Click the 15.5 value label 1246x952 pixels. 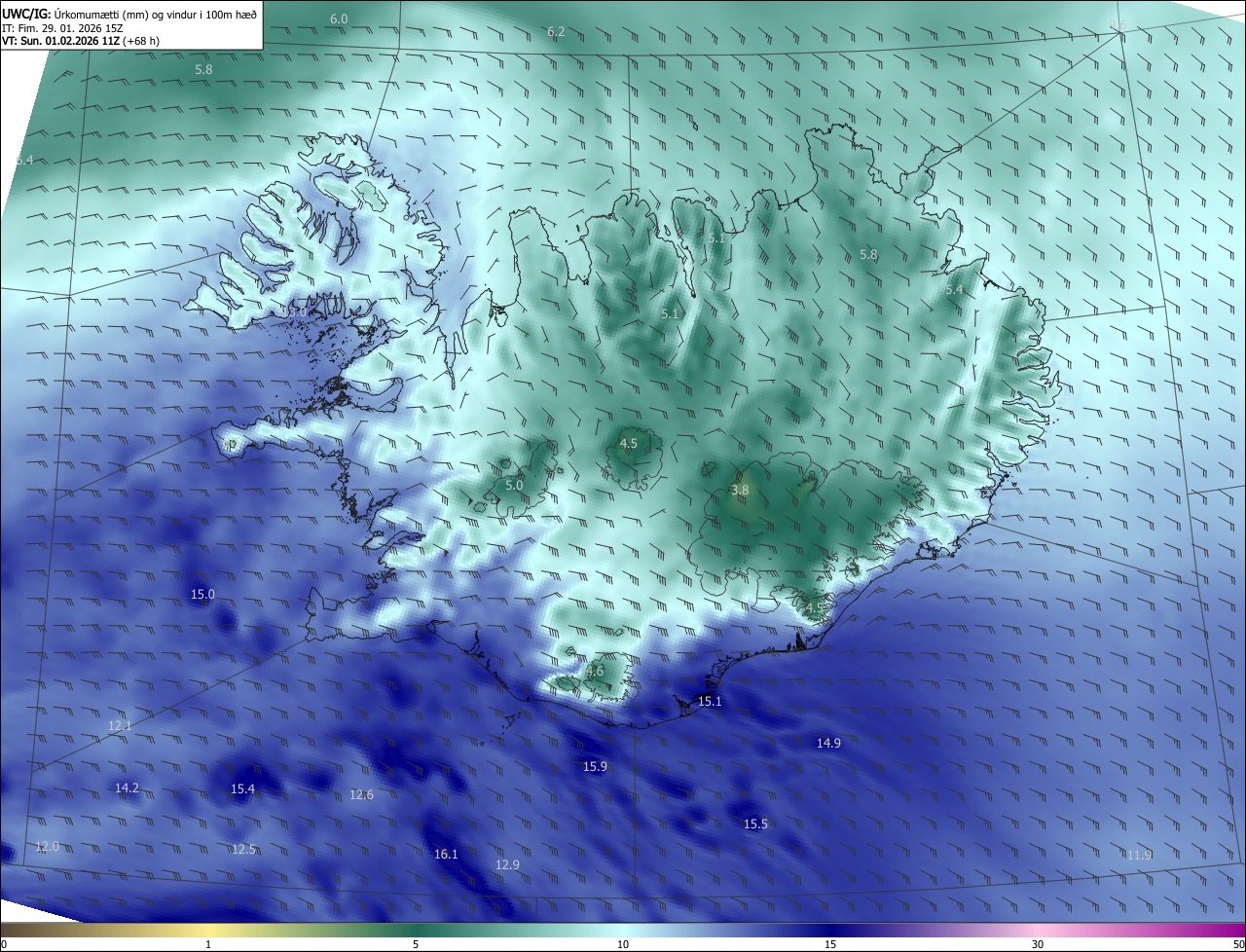(x=755, y=824)
